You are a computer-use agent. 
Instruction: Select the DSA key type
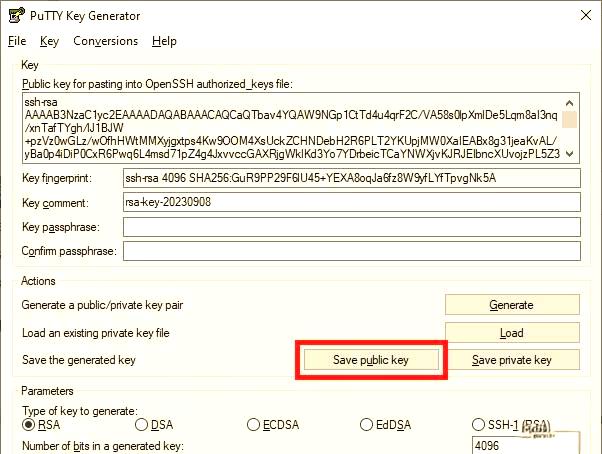154,425
